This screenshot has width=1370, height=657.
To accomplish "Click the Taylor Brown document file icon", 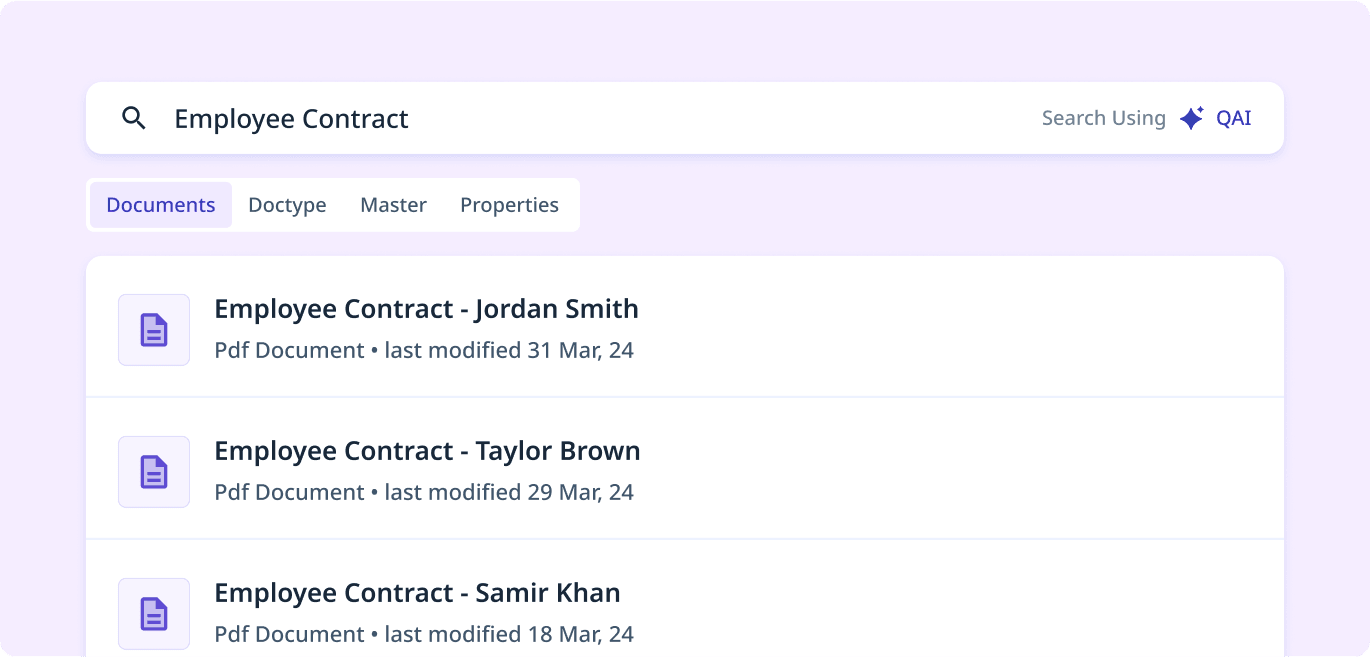I will (154, 472).
